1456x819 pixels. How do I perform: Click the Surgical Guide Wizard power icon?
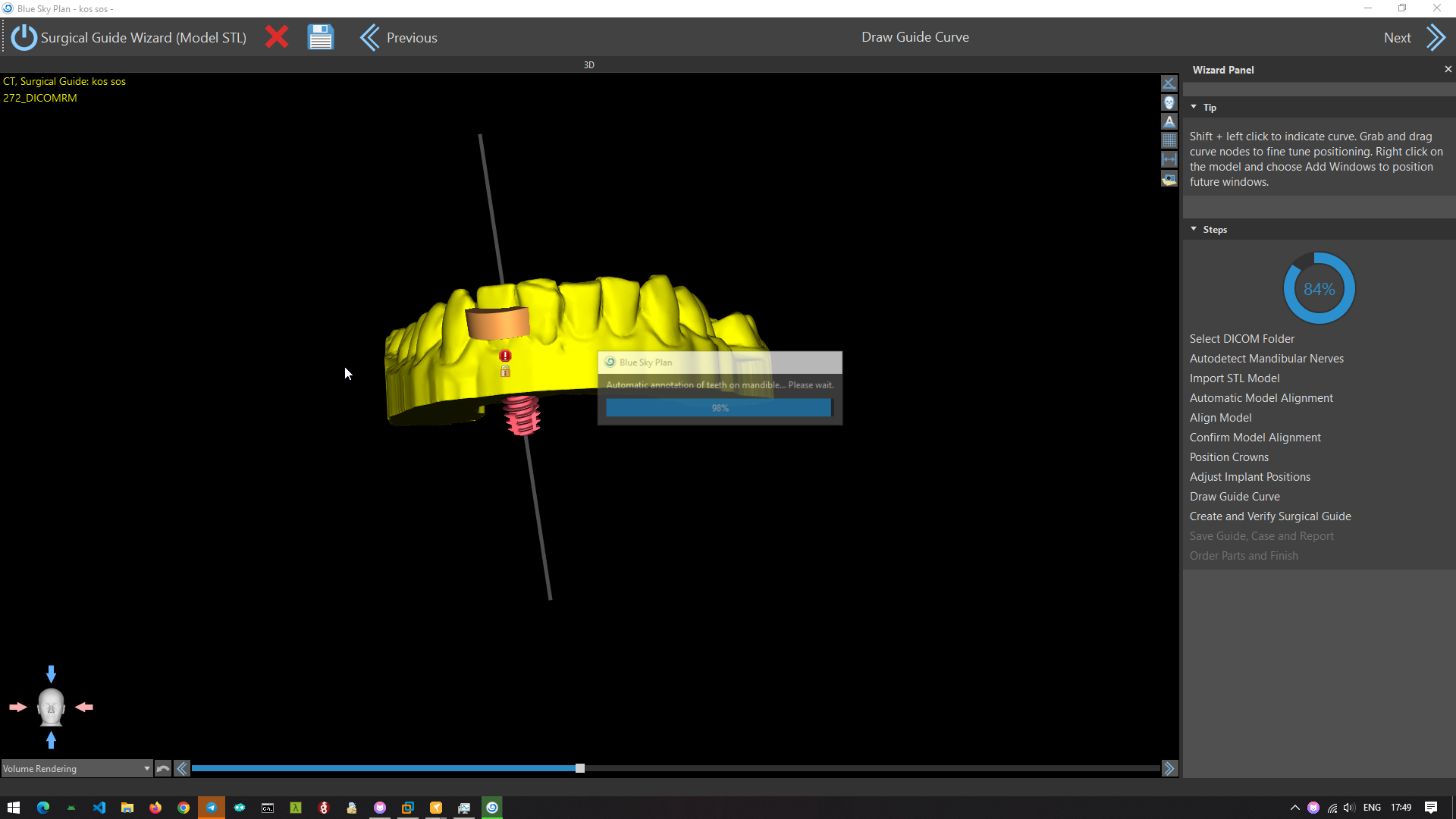pyautogui.click(x=24, y=37)
